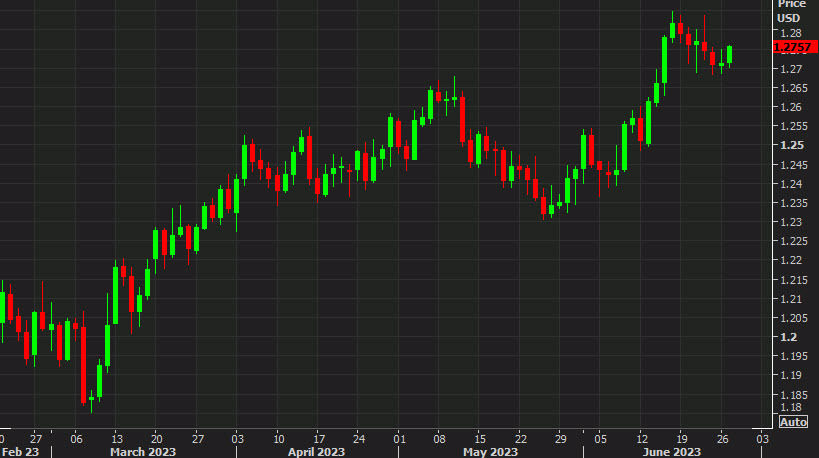Screen dimensions: 819x458
Task: Select the 1.235 price axis value
Action: [793, 203]
